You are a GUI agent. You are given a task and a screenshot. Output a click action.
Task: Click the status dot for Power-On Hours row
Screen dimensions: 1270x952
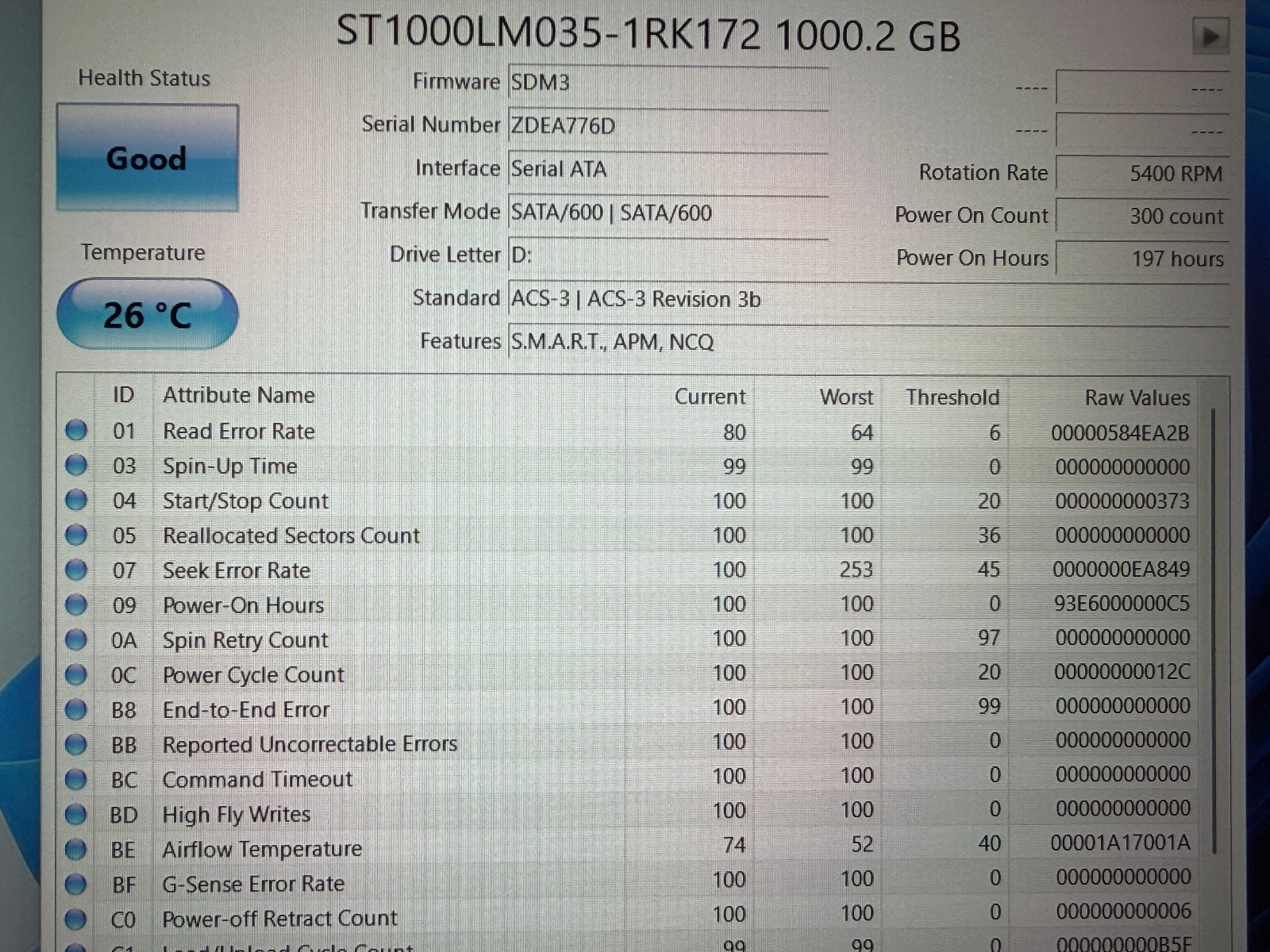click(x=76, y=605)
